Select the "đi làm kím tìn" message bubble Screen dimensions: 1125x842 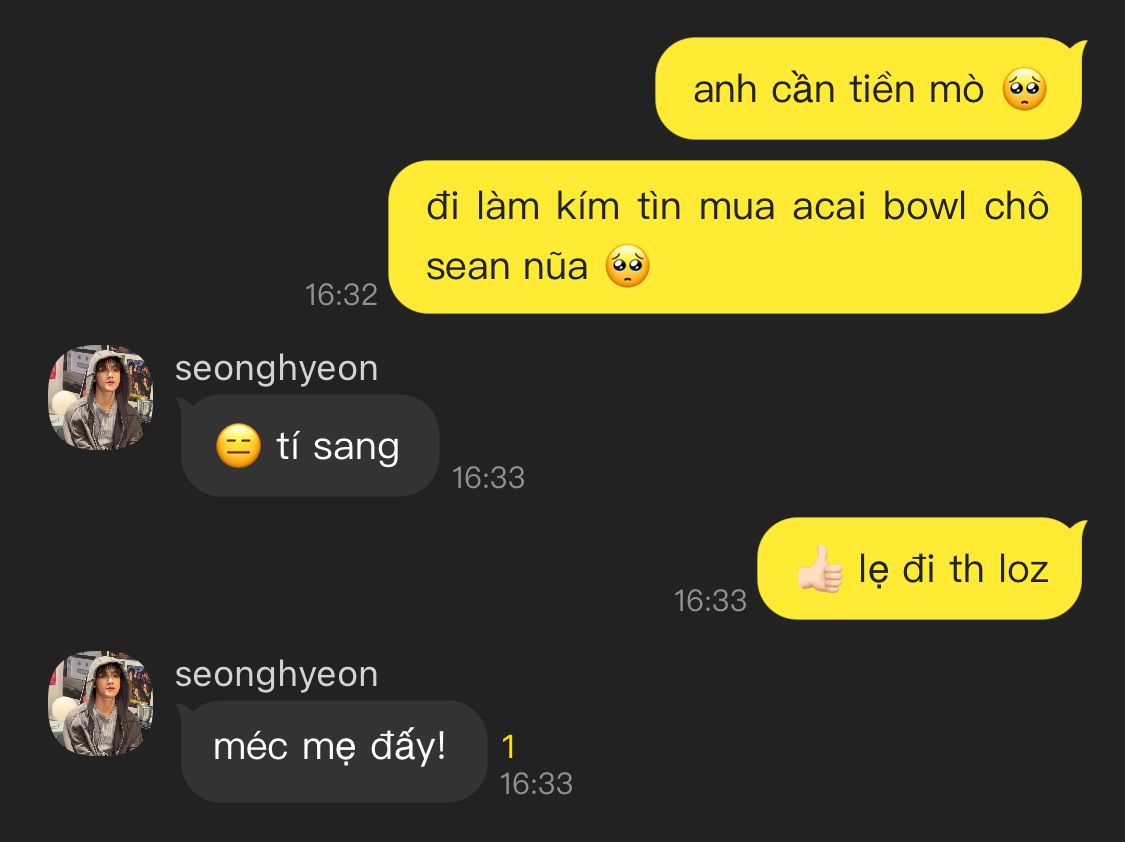point(735,237)
